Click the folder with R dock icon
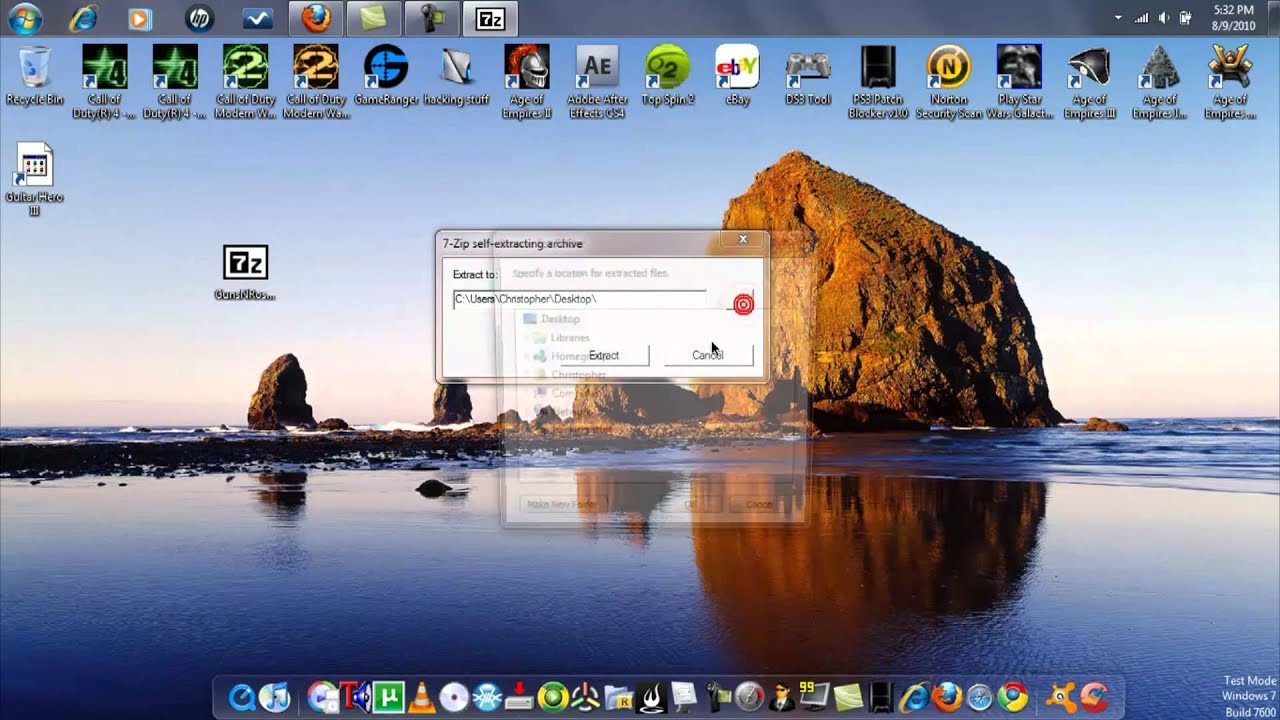Image resolution: width=1280 pixels, height=720 pixels. point(617,697)
